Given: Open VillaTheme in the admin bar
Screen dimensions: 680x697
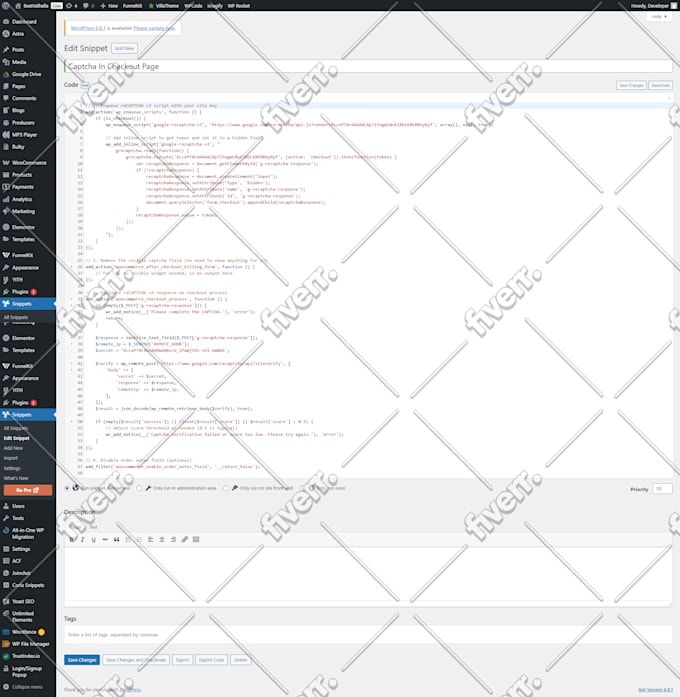Looking at the screenshot, I should point(164,6).
